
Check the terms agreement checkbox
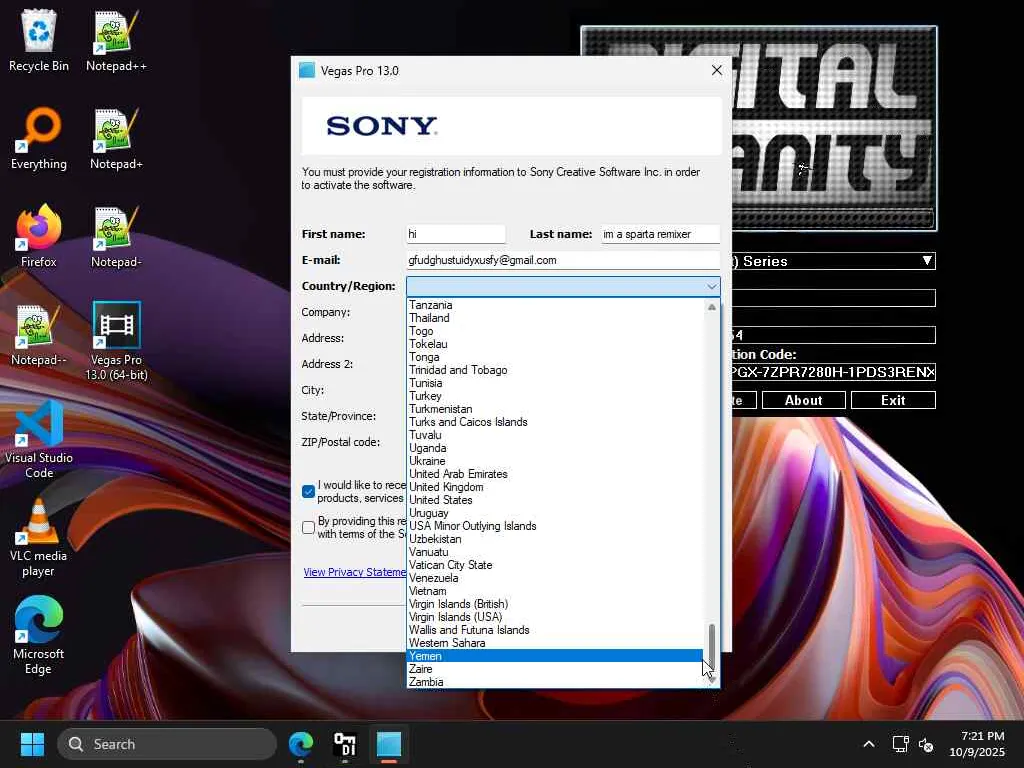[309, 527]
